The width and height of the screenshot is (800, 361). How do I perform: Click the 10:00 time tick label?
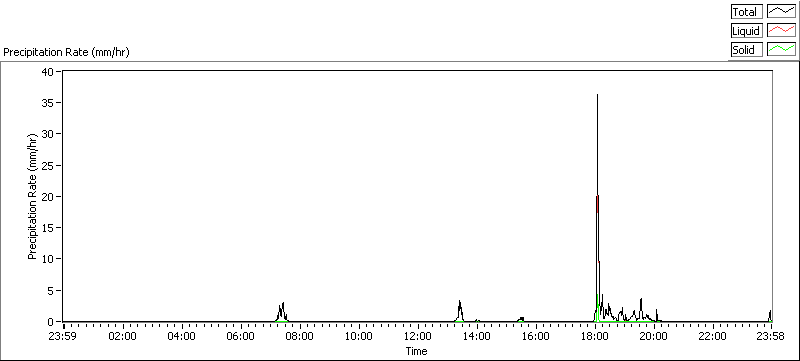359,336
